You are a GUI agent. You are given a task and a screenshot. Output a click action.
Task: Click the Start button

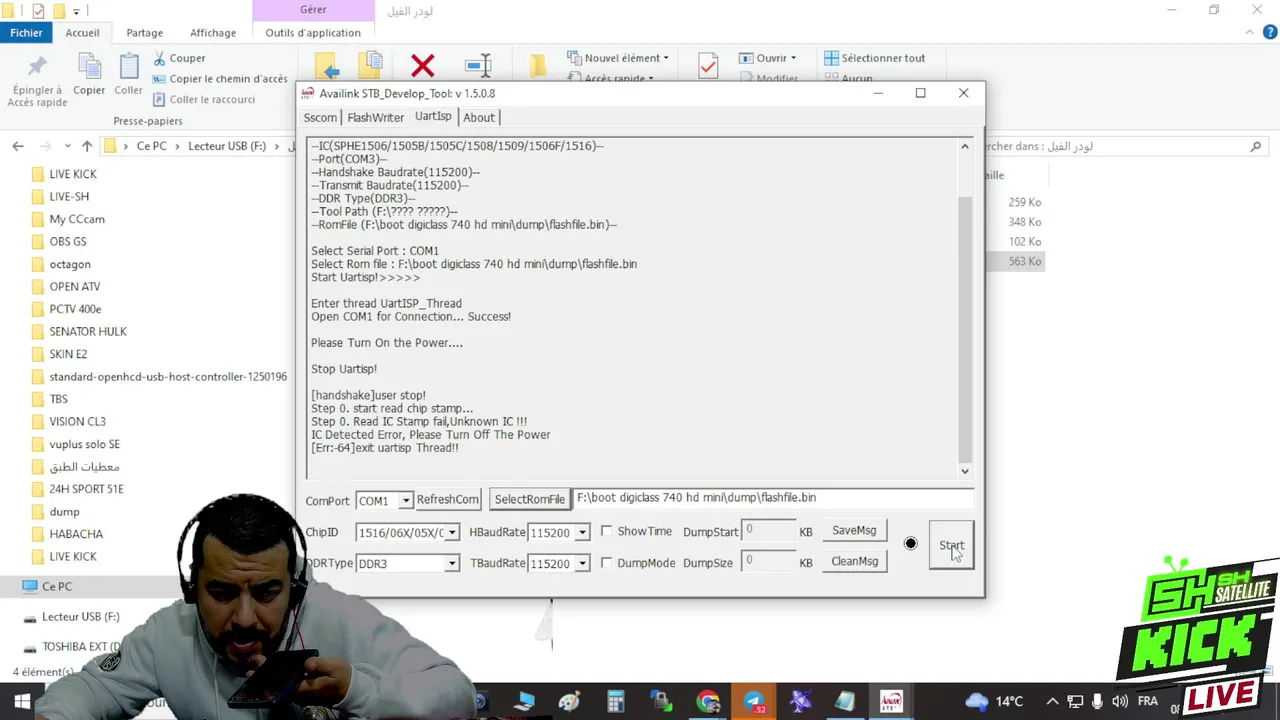(951, 545)
